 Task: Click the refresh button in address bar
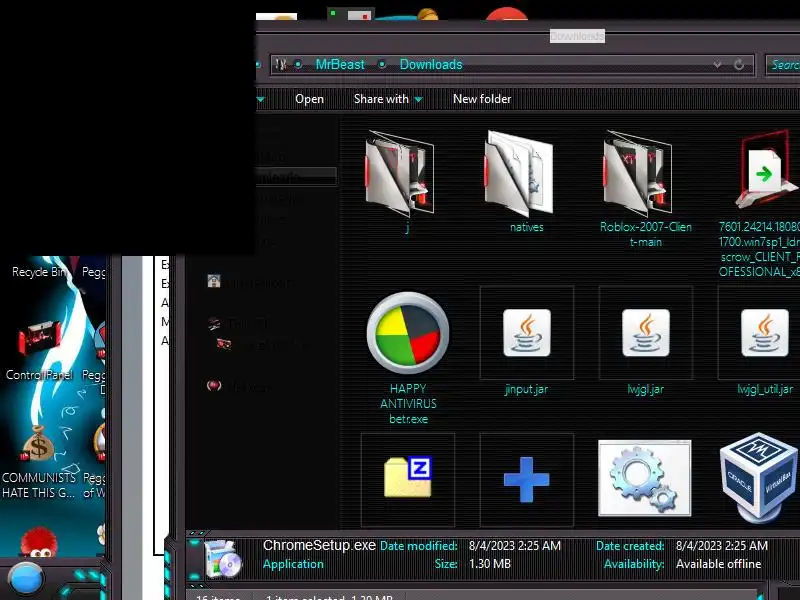[x=738, y=65]
